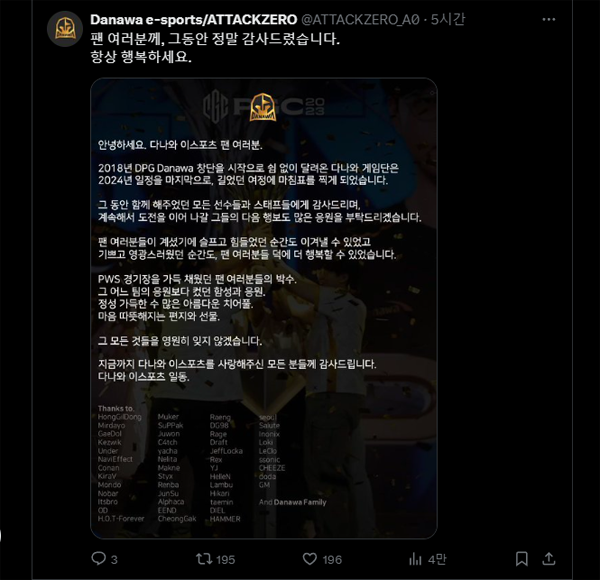Repost the tweet using the retweet icon
The image size is (600, 580).
pyautogui.click(x=204, y=559)
